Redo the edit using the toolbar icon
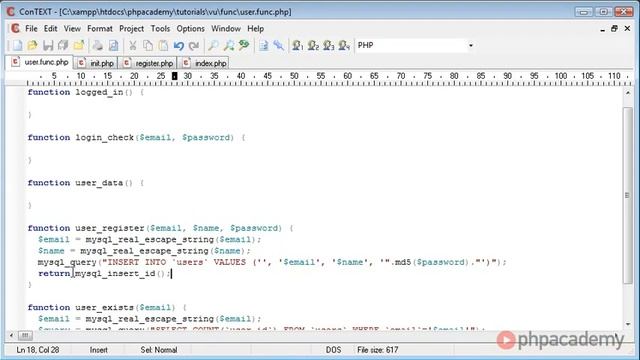 pos(194,45)
